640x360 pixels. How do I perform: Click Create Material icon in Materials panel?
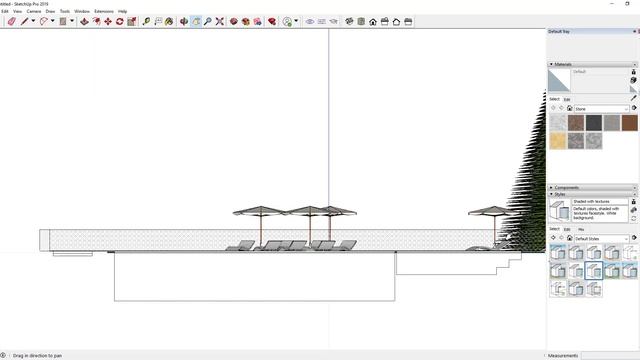633,80
